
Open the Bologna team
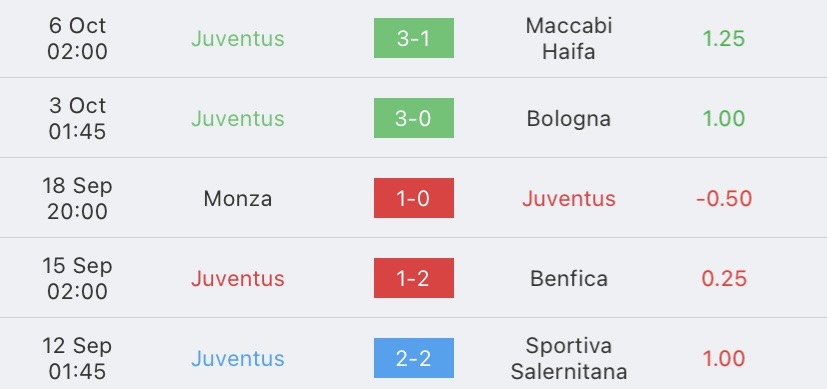(x=569, y=119)
